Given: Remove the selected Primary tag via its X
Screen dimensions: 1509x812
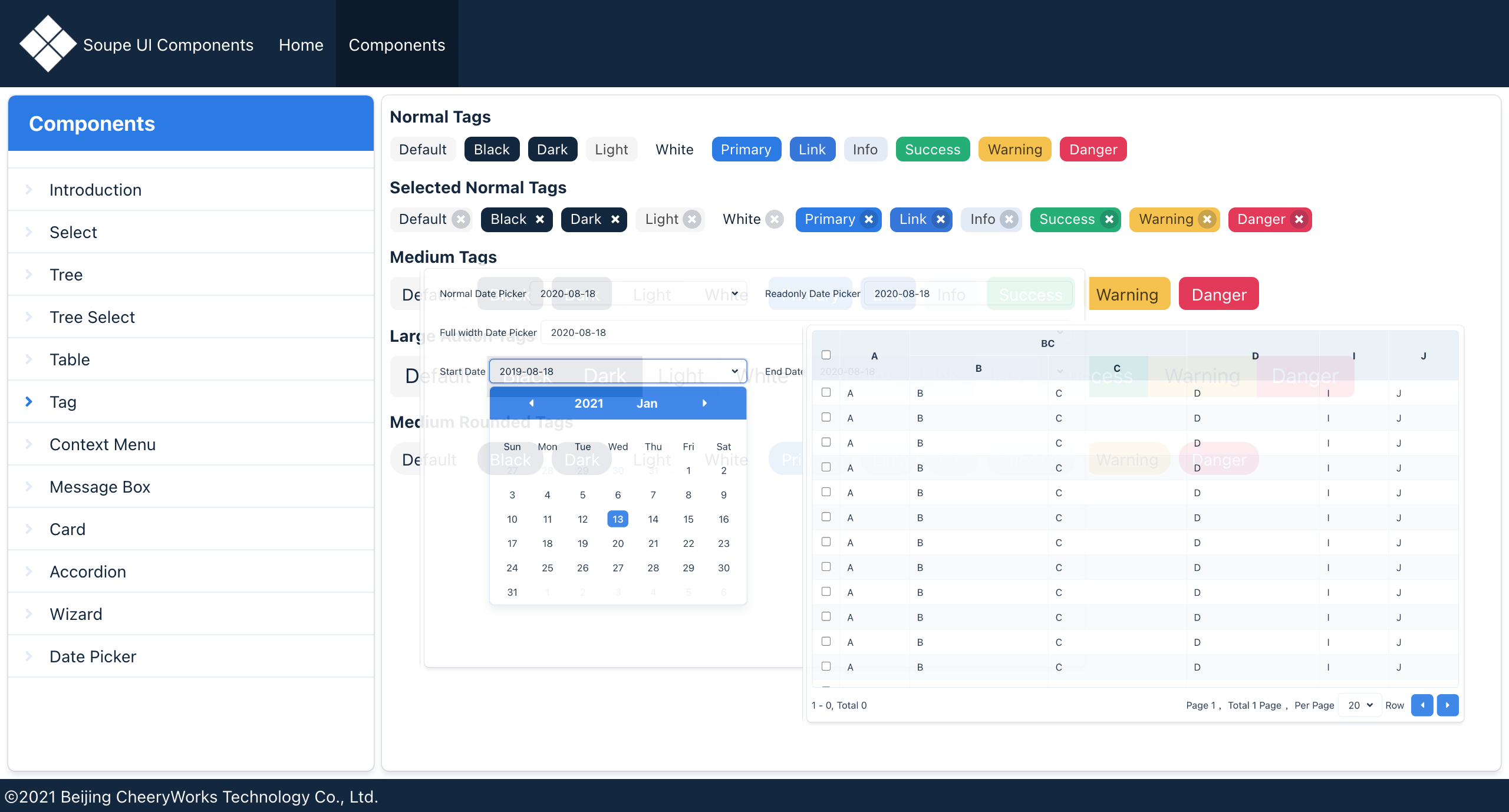Looking at the screenshot, I should tap(868, 219).
